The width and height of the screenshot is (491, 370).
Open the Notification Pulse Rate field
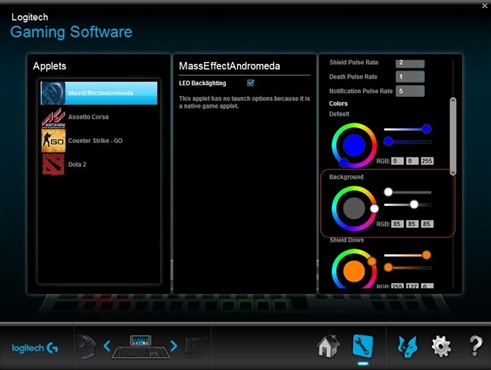(410, 91)
